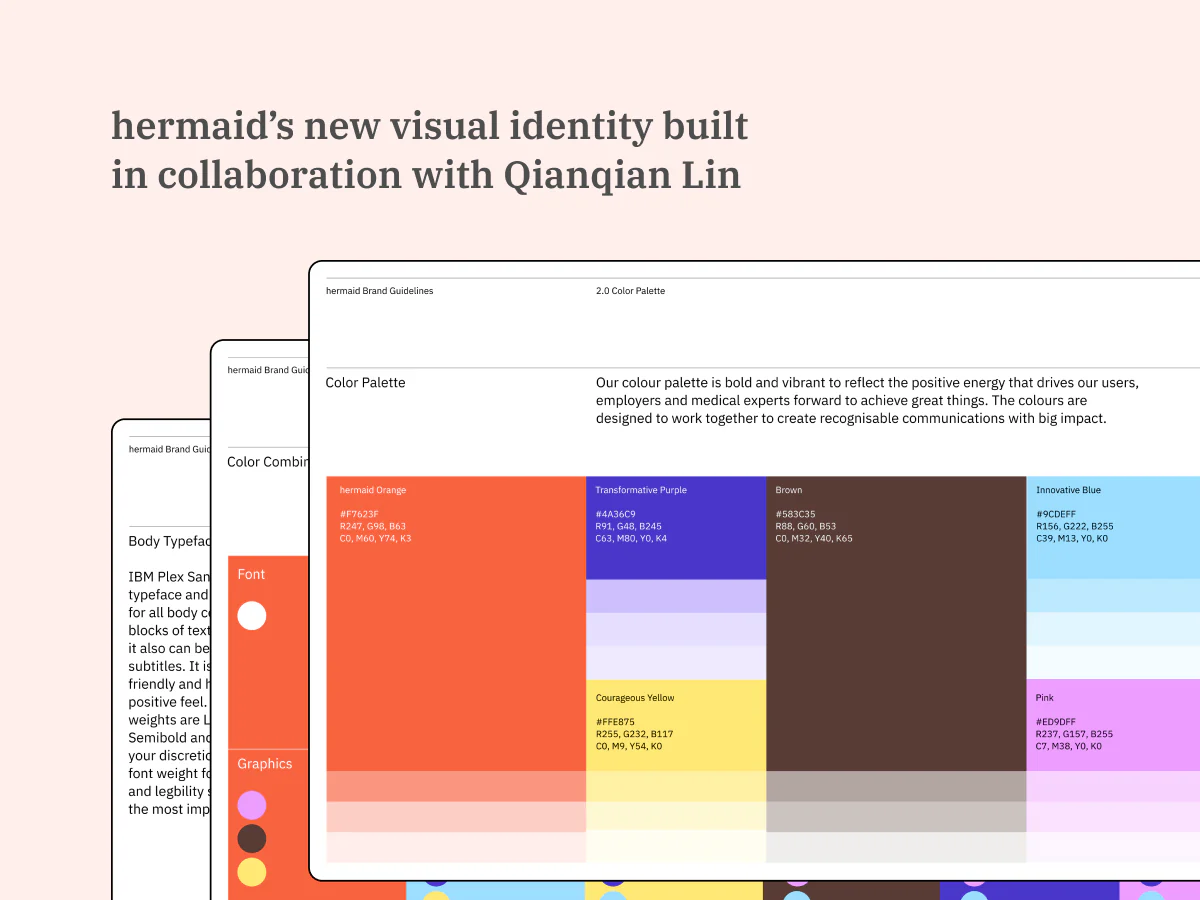
Task: Select the Courageous Yellow swatch
Action: coord(676,725)
